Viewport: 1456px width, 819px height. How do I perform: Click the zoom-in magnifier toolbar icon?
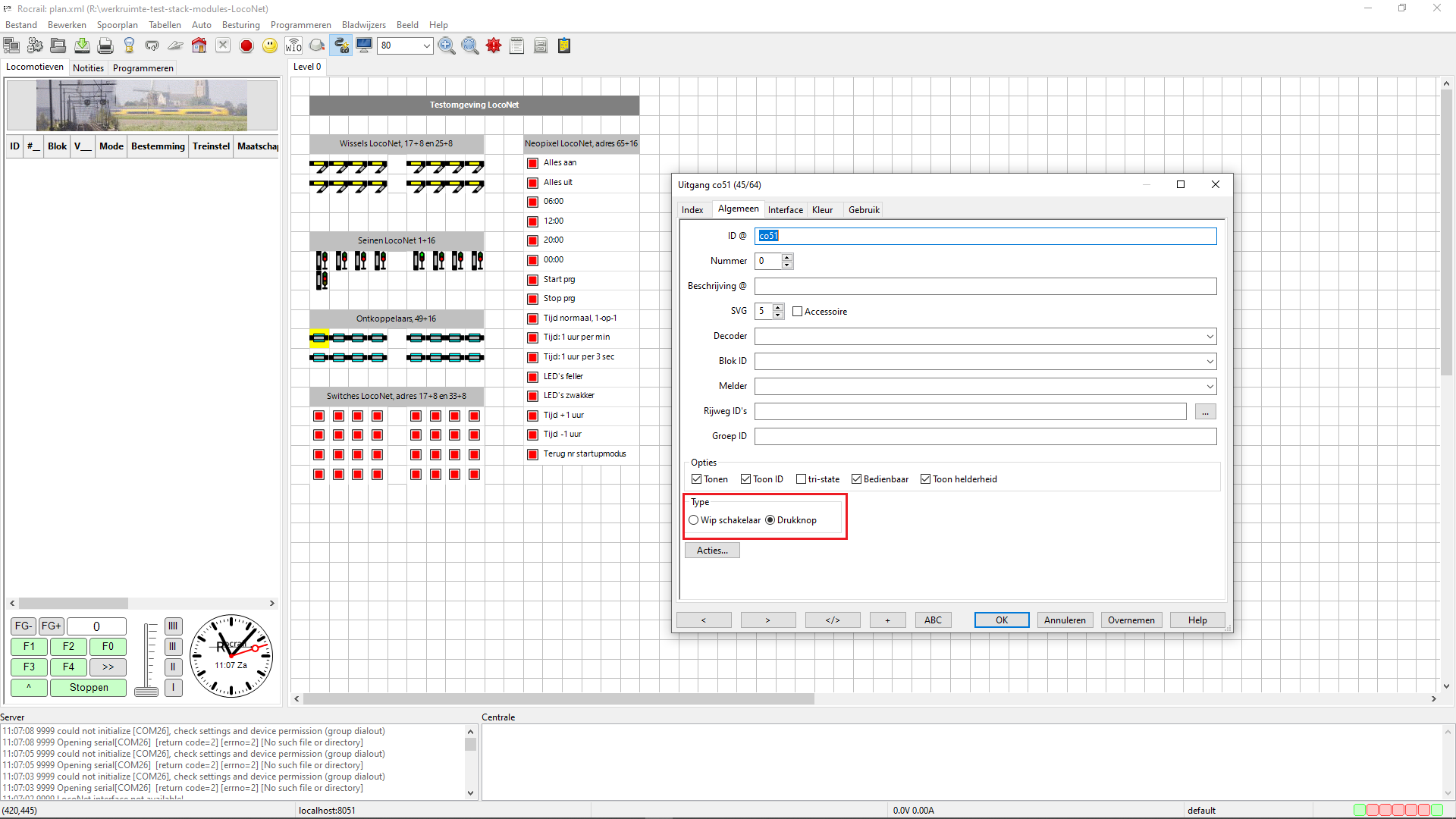(x=447, y=46)
